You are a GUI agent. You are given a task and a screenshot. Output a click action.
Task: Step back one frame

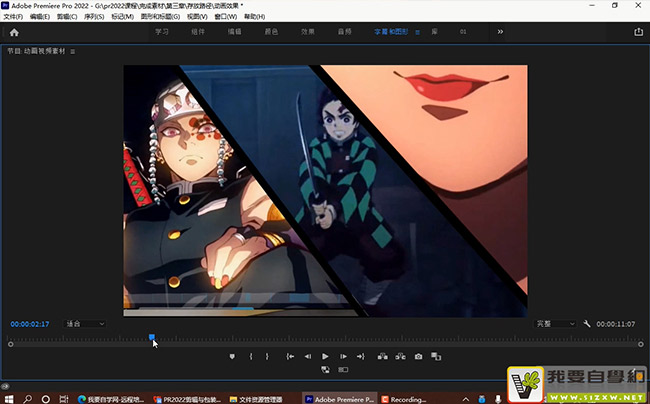click(308, 356)
